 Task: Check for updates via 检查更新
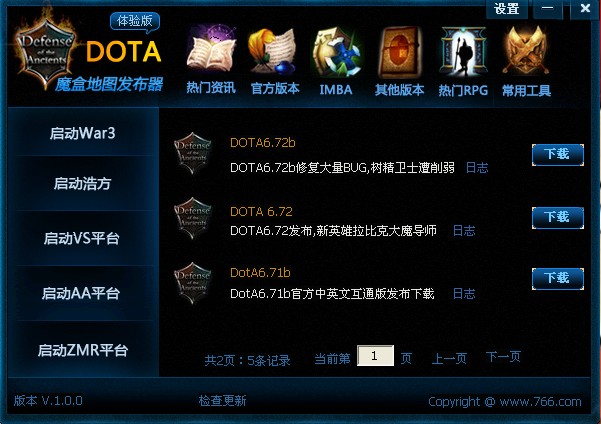222,401
